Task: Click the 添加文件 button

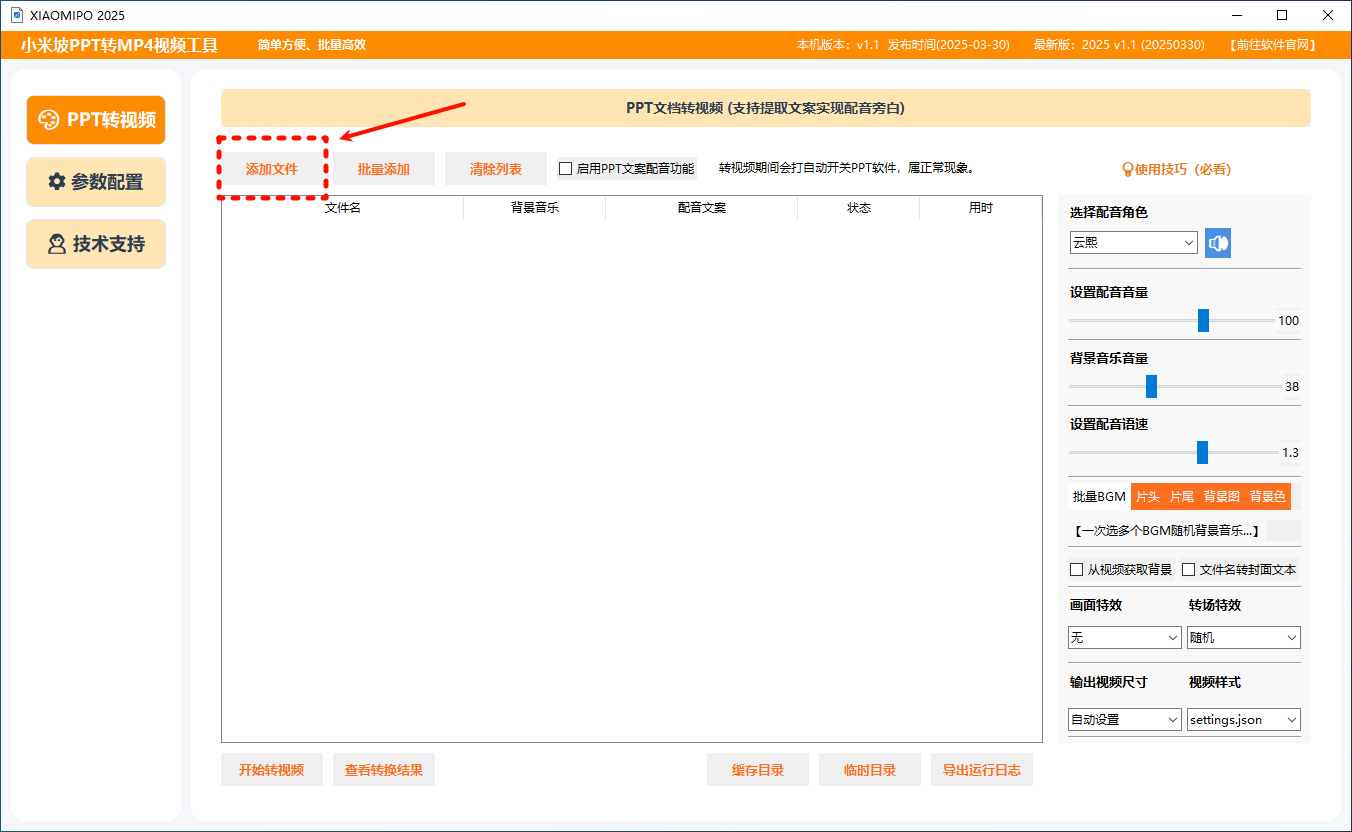Action: click(x=272, y=169)
